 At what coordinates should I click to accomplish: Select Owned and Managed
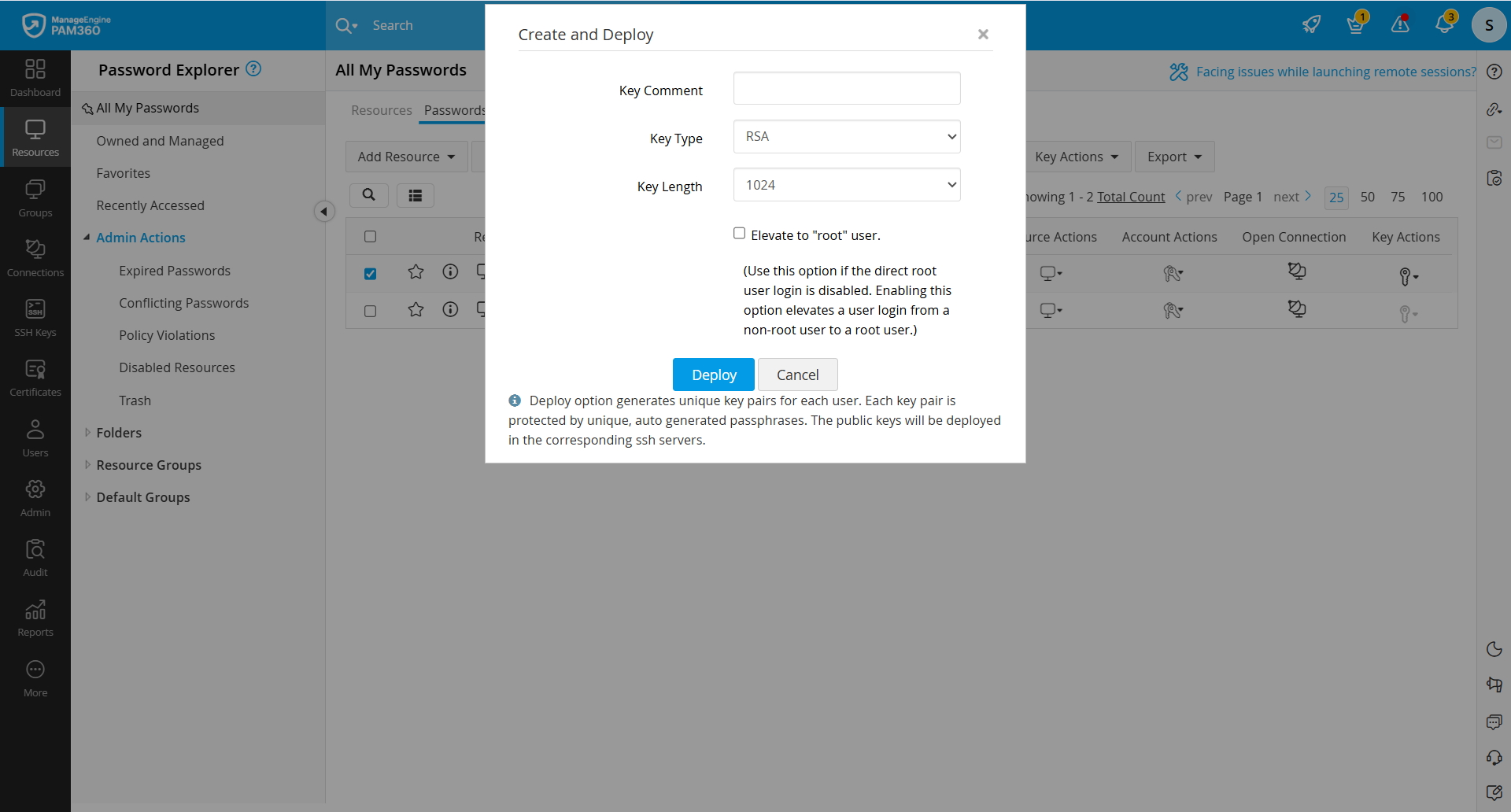[x=160, y=141]
